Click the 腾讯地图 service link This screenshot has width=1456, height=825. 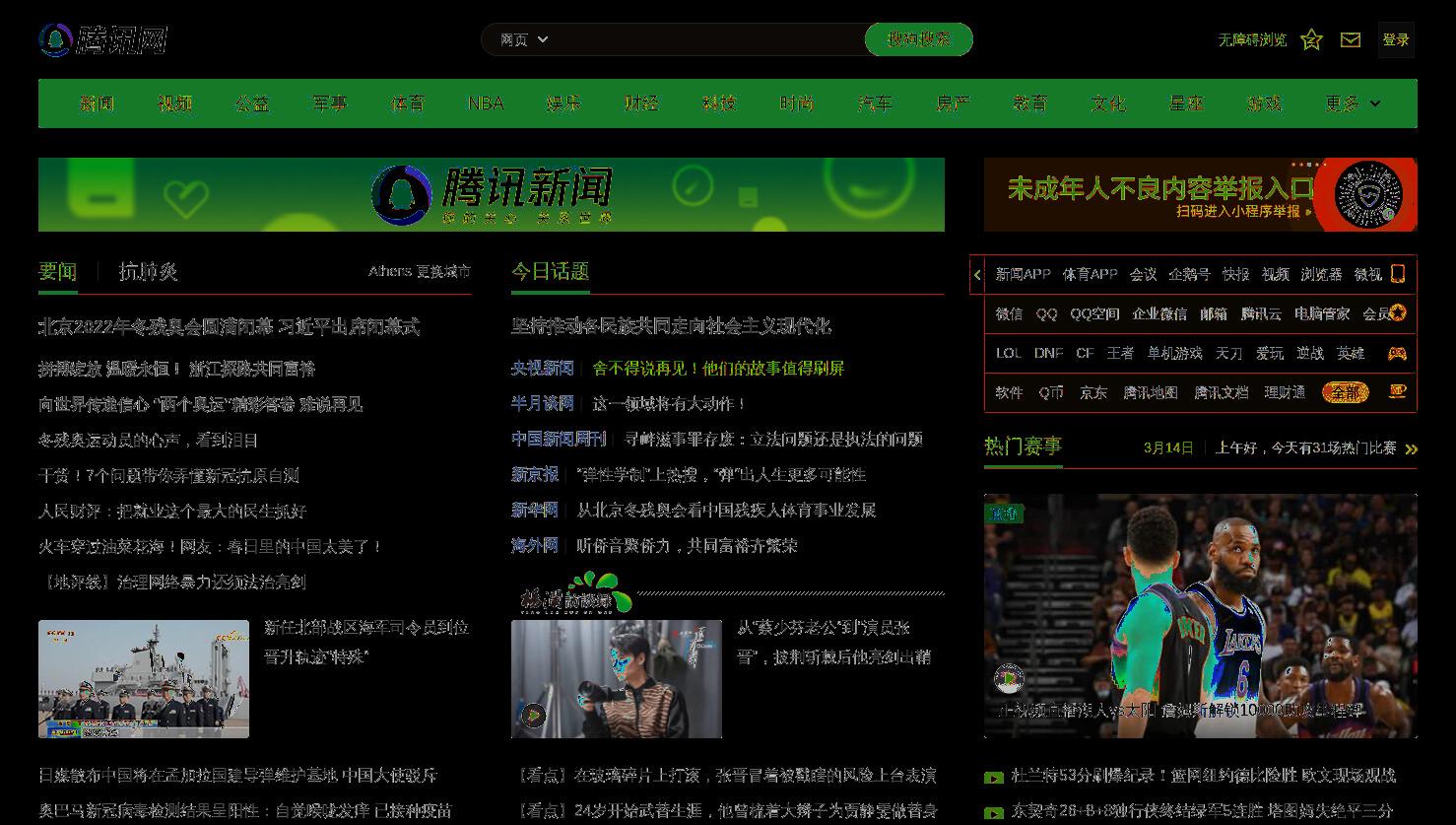1151,392
